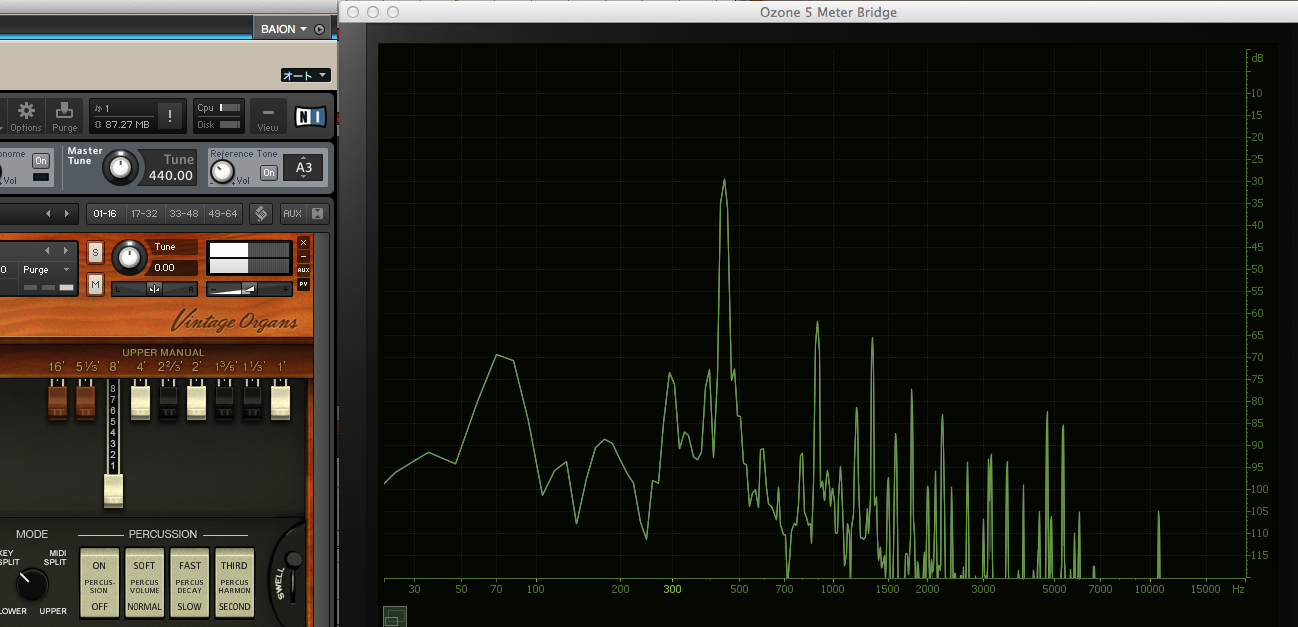Click the instrument output level meter

pos(249,257)
